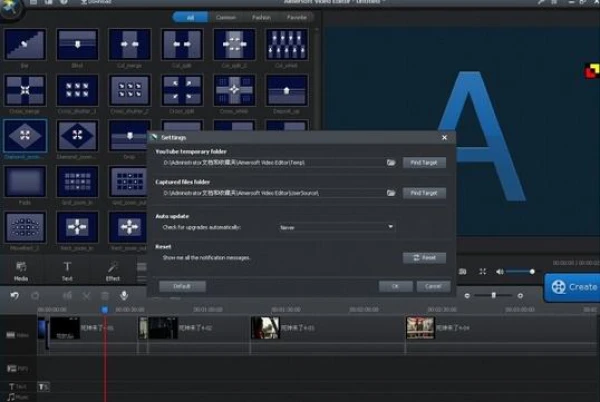600x402 pixels.
Task: Open the Text panel
Action: (x=67, y=271)
